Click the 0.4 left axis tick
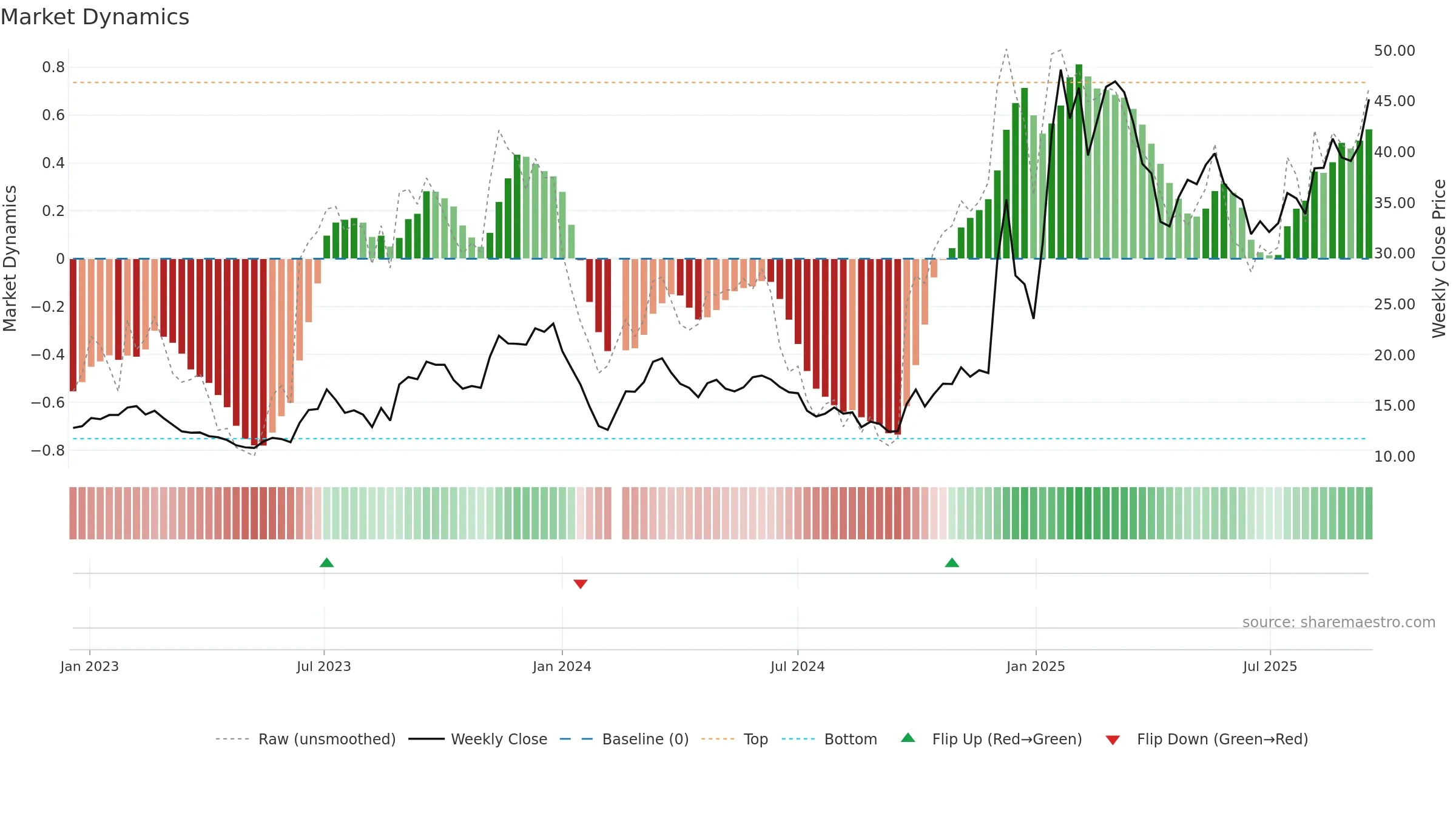This screenshot has height=819, width=1456. pyautogui.click(x=53, y=163)
